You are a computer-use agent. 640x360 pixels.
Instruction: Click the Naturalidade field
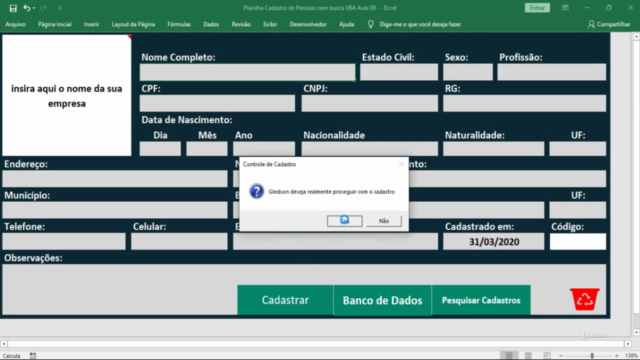[493, 149]
